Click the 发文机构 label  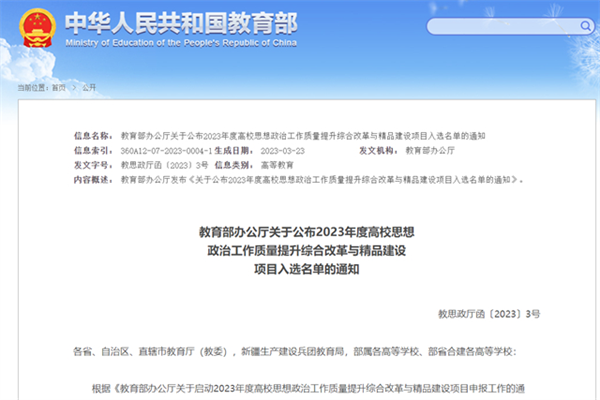pos(378,151)
